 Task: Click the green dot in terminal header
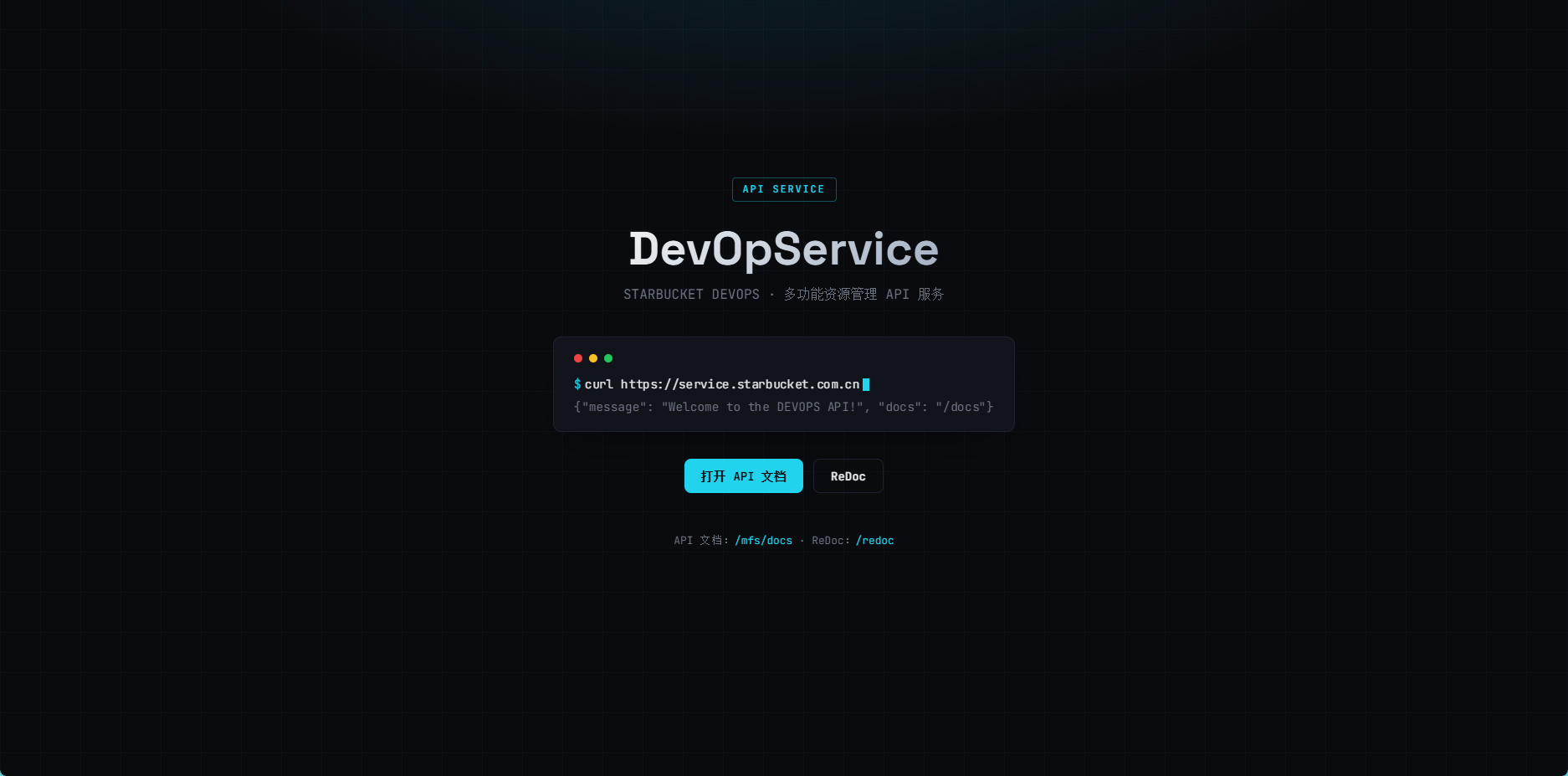click(x=608, y=358)
